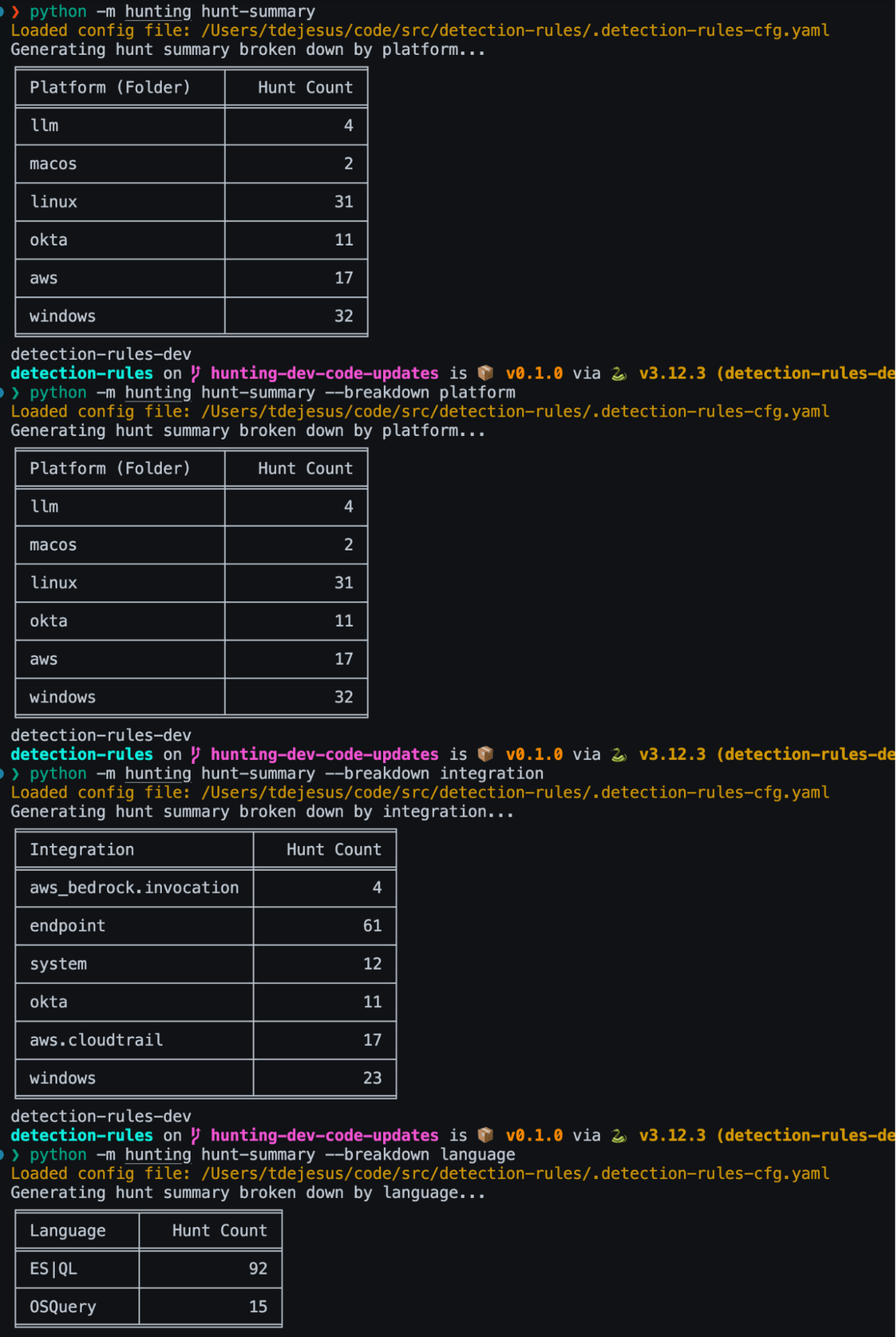Click the package icon above the --breakdown language command
The height and width of the screenshot is (1337, 896).
tap(485, 1135)
